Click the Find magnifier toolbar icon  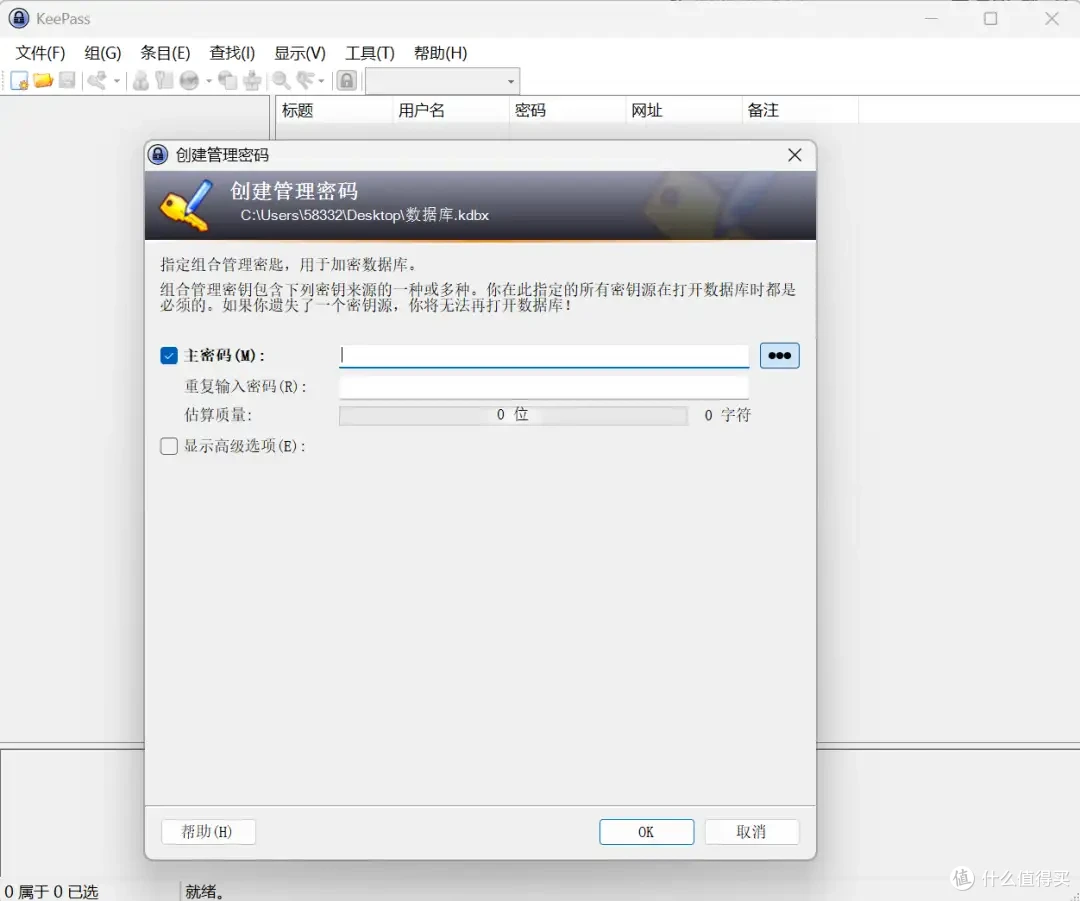tap(280, 81)
